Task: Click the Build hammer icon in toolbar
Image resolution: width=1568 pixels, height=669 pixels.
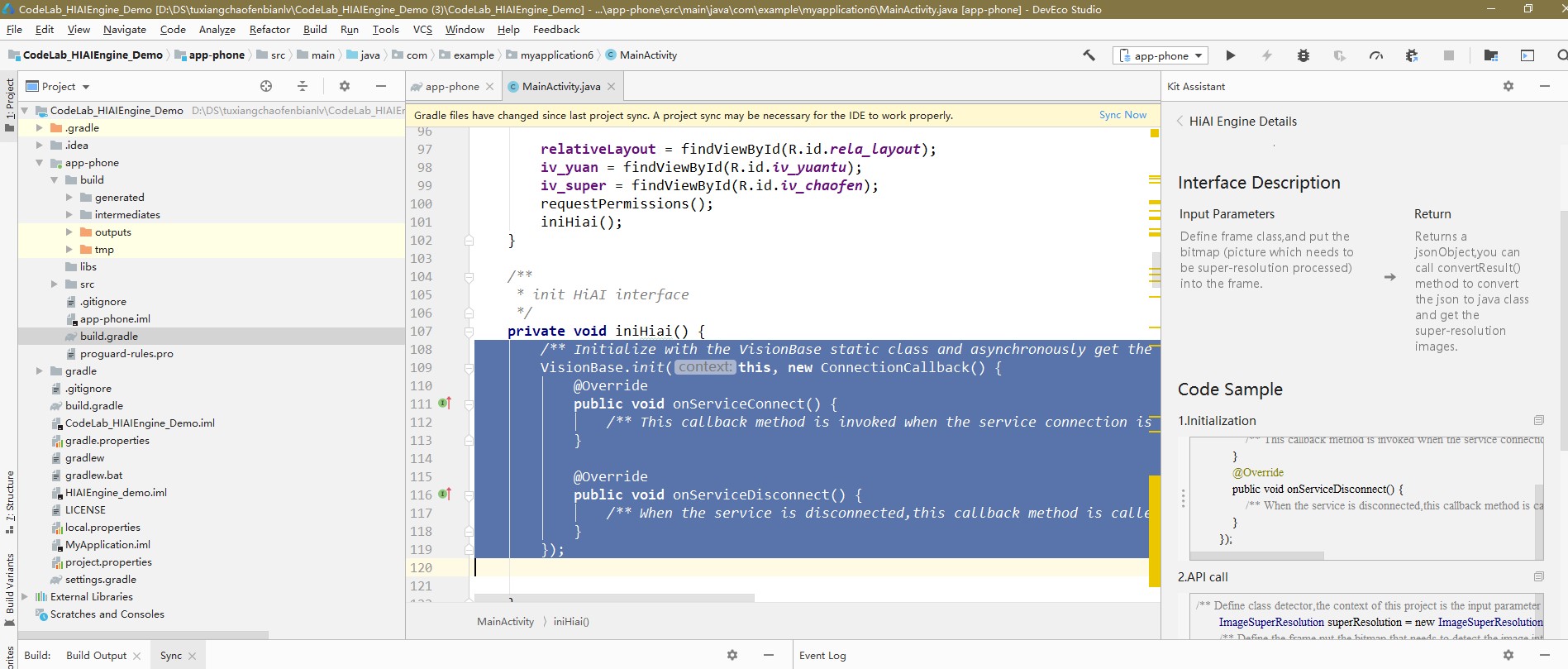Action: pos(1089,55)
